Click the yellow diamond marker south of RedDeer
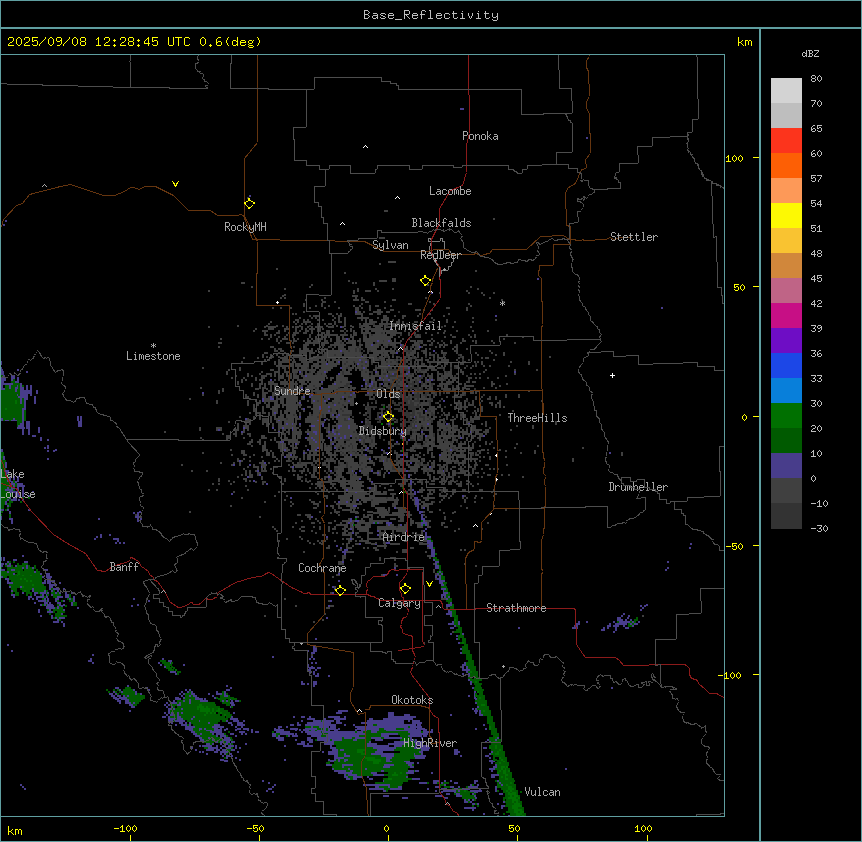 pyautogui.click(x=426, y=281)
